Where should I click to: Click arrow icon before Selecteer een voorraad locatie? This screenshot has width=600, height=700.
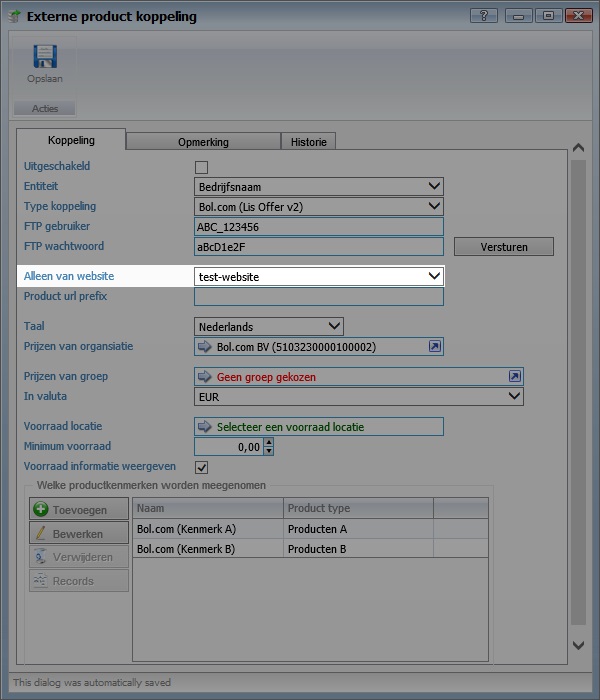tap(206, 427)
